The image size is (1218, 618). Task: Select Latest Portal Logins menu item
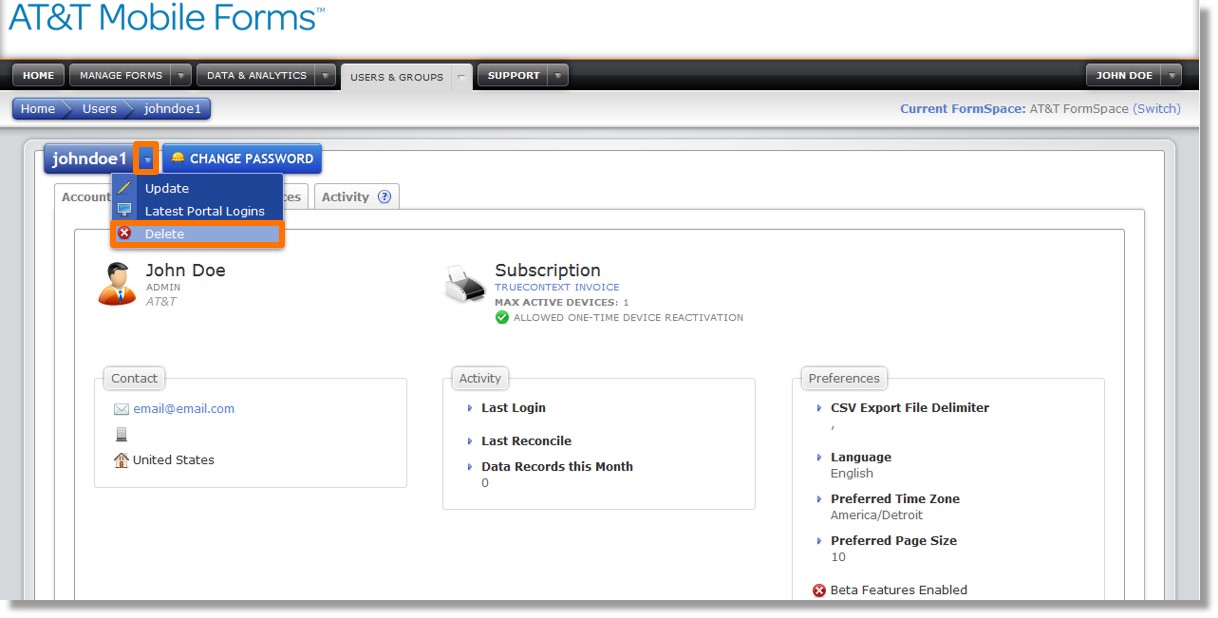(x=197, y=211)
